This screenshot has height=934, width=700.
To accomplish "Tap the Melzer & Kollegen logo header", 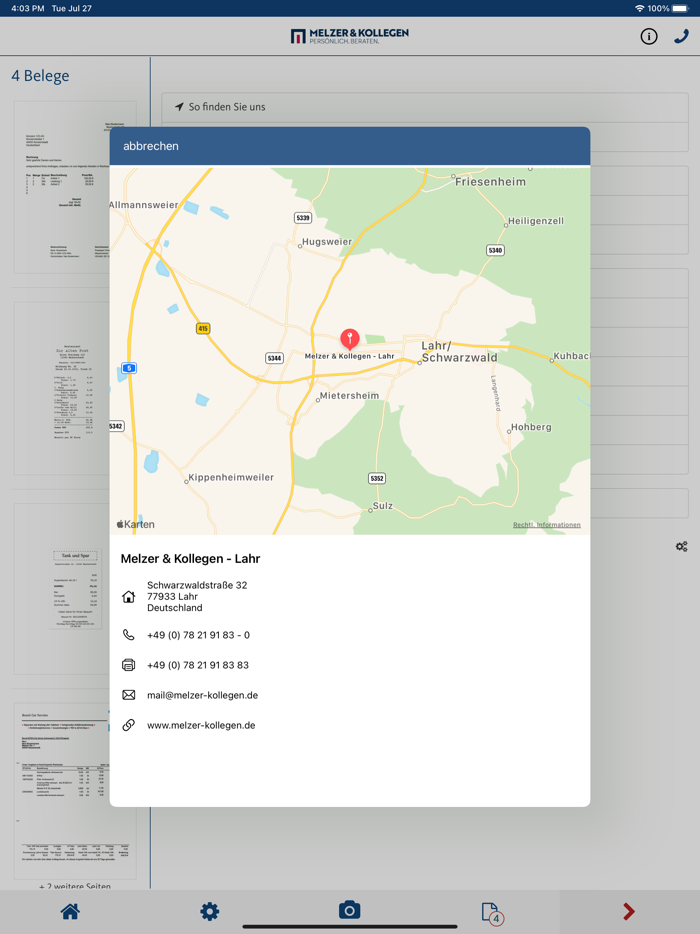I will 350,36.
